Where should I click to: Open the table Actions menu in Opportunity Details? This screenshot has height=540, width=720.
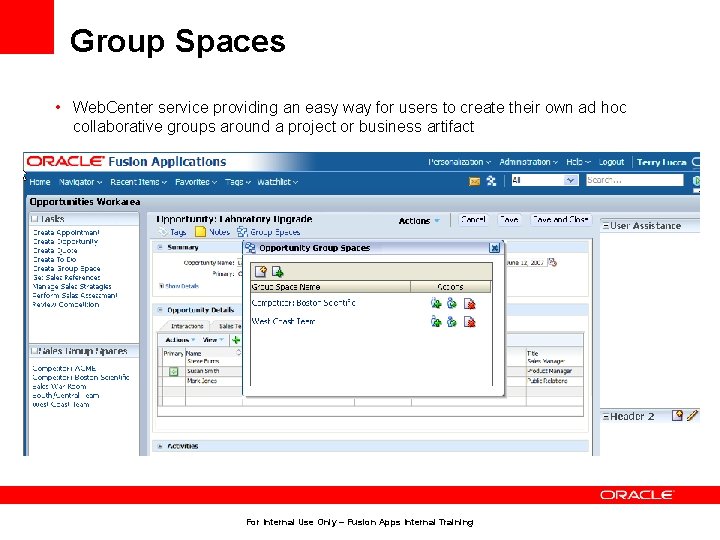[180, 340]
